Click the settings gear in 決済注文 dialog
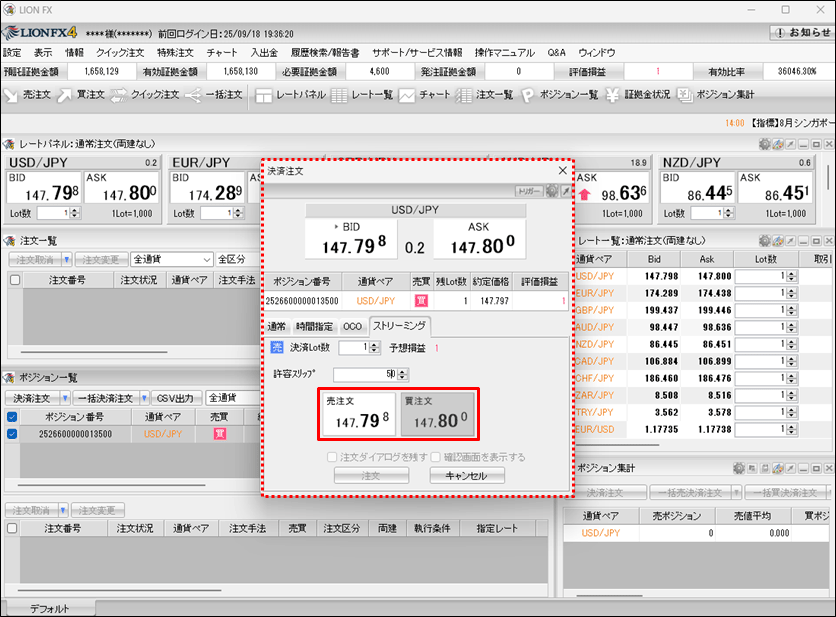Image resolution: width=836 pixels, height=617 pixels. point(552,191)
